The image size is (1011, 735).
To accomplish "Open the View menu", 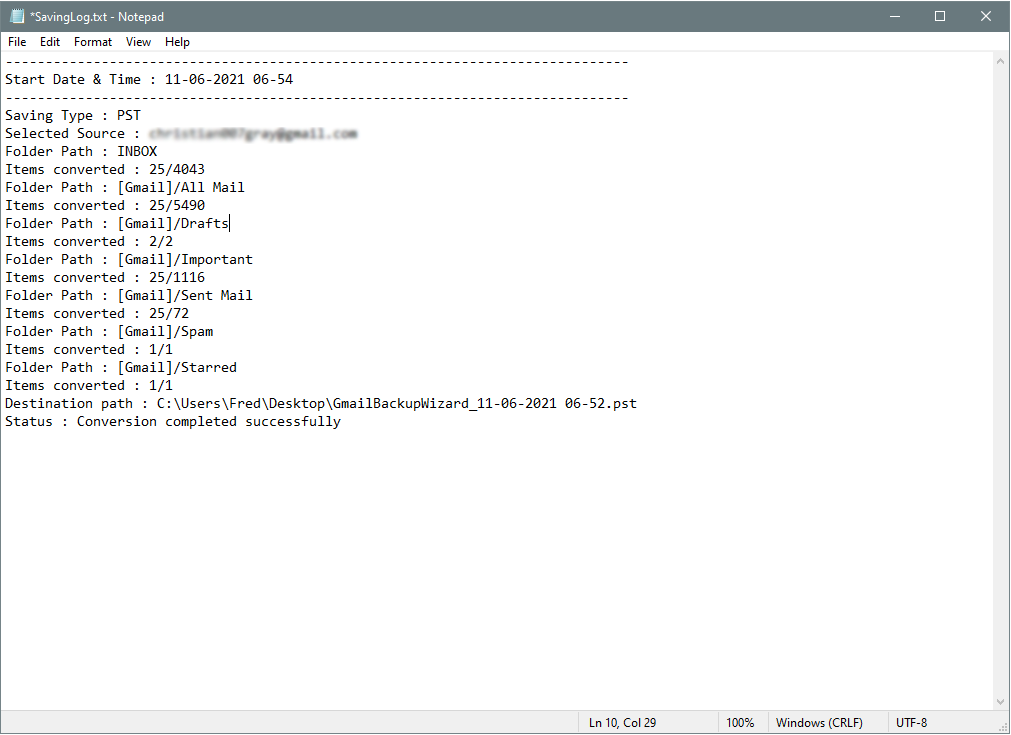I will click(x=139, y=42).
